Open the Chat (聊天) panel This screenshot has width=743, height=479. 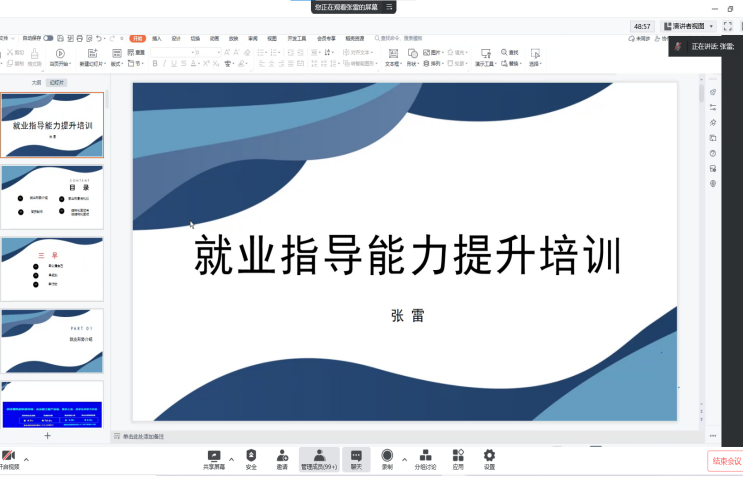pyautogui.click(x=356, y=457)
